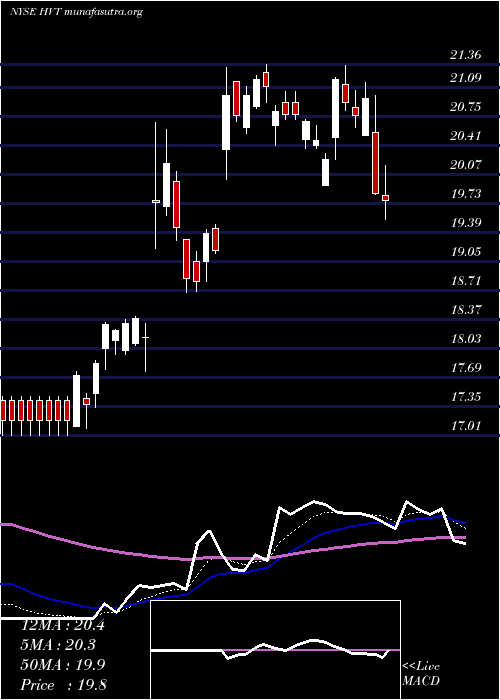Click the 18.71 price axis label
500x700 pixels.
(466, 281)
